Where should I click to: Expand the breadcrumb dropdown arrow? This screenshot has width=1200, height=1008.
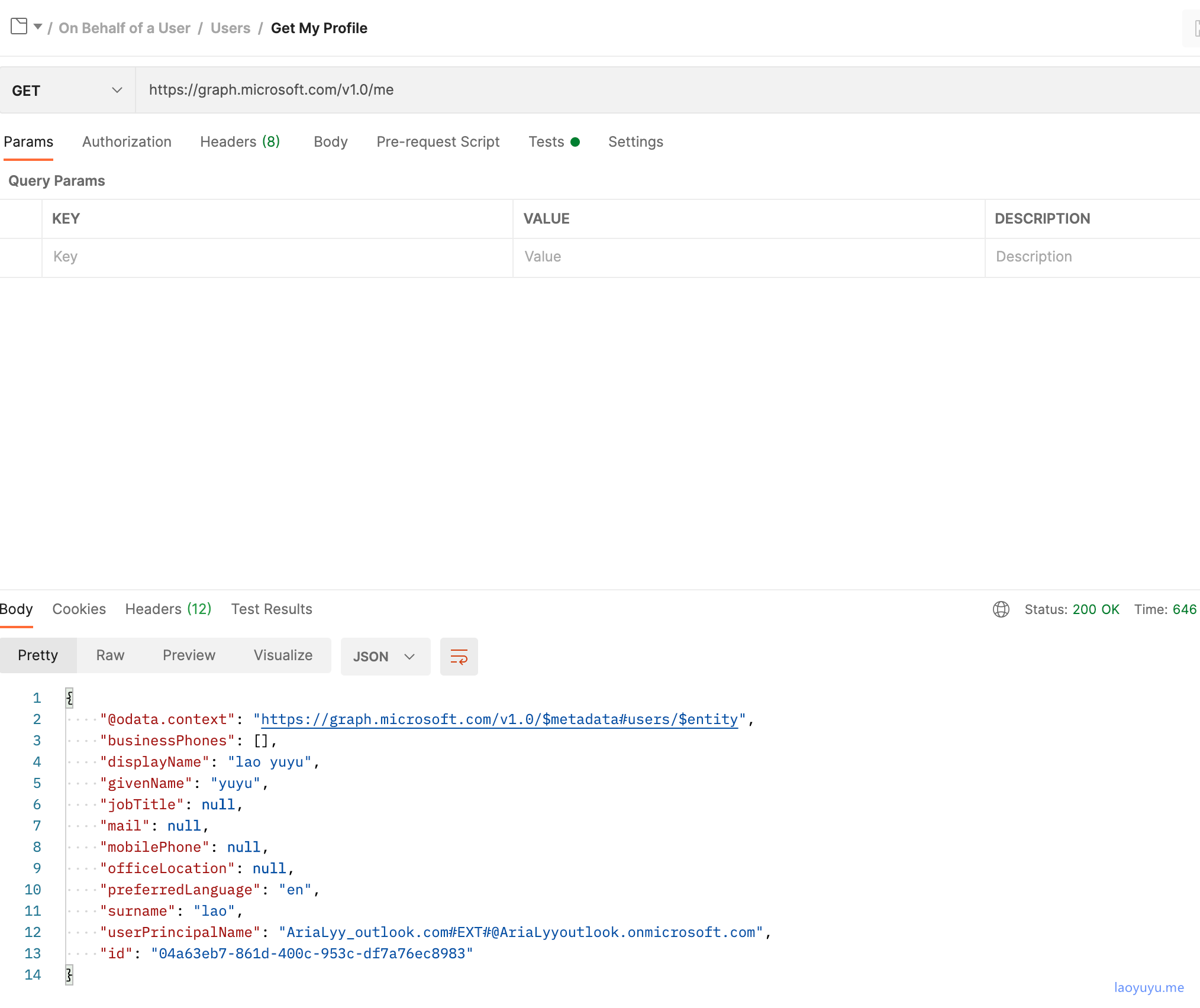38,27
